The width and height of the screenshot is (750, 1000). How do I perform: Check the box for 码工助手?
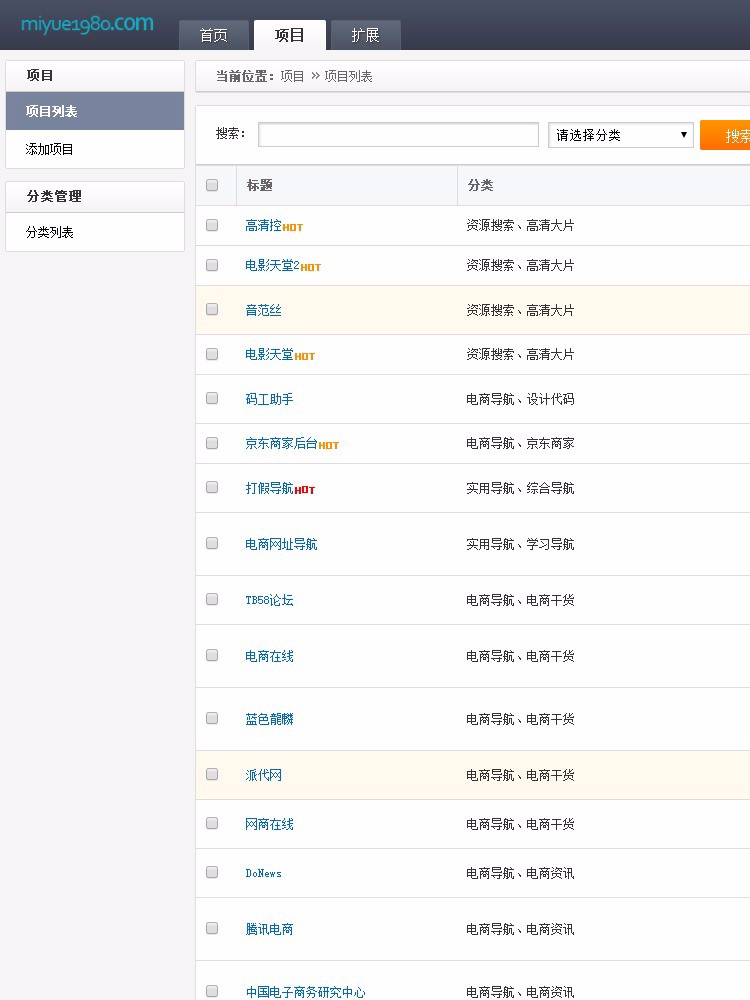click(212, 399)
